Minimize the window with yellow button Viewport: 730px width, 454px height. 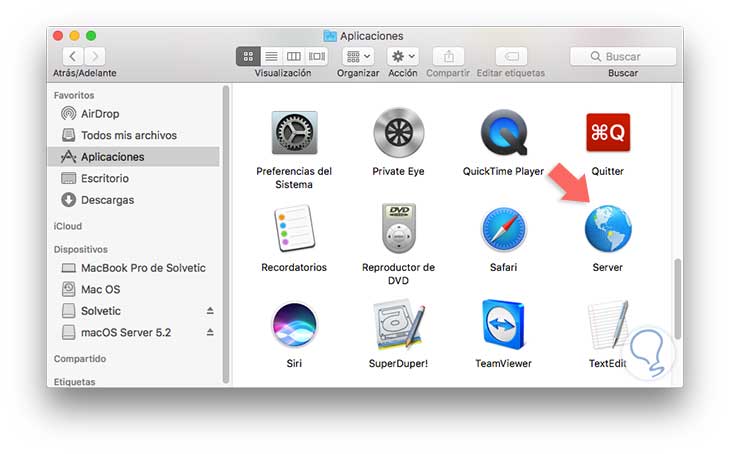pyautogui.click(x=74, y=36)
